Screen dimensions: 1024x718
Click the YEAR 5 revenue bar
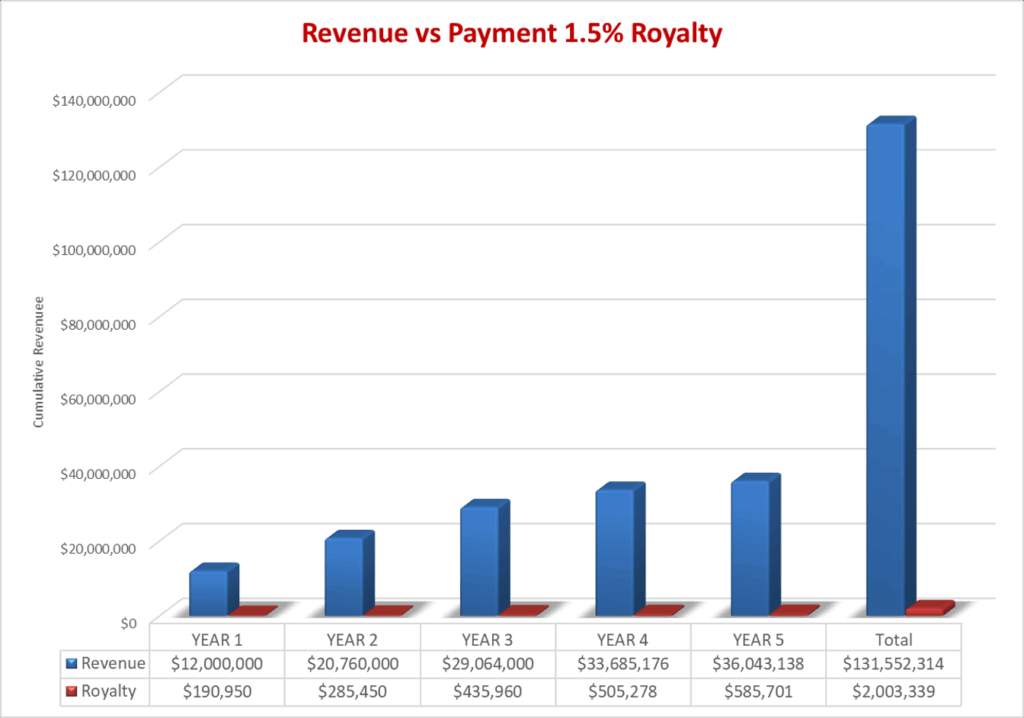pos(750,548)
